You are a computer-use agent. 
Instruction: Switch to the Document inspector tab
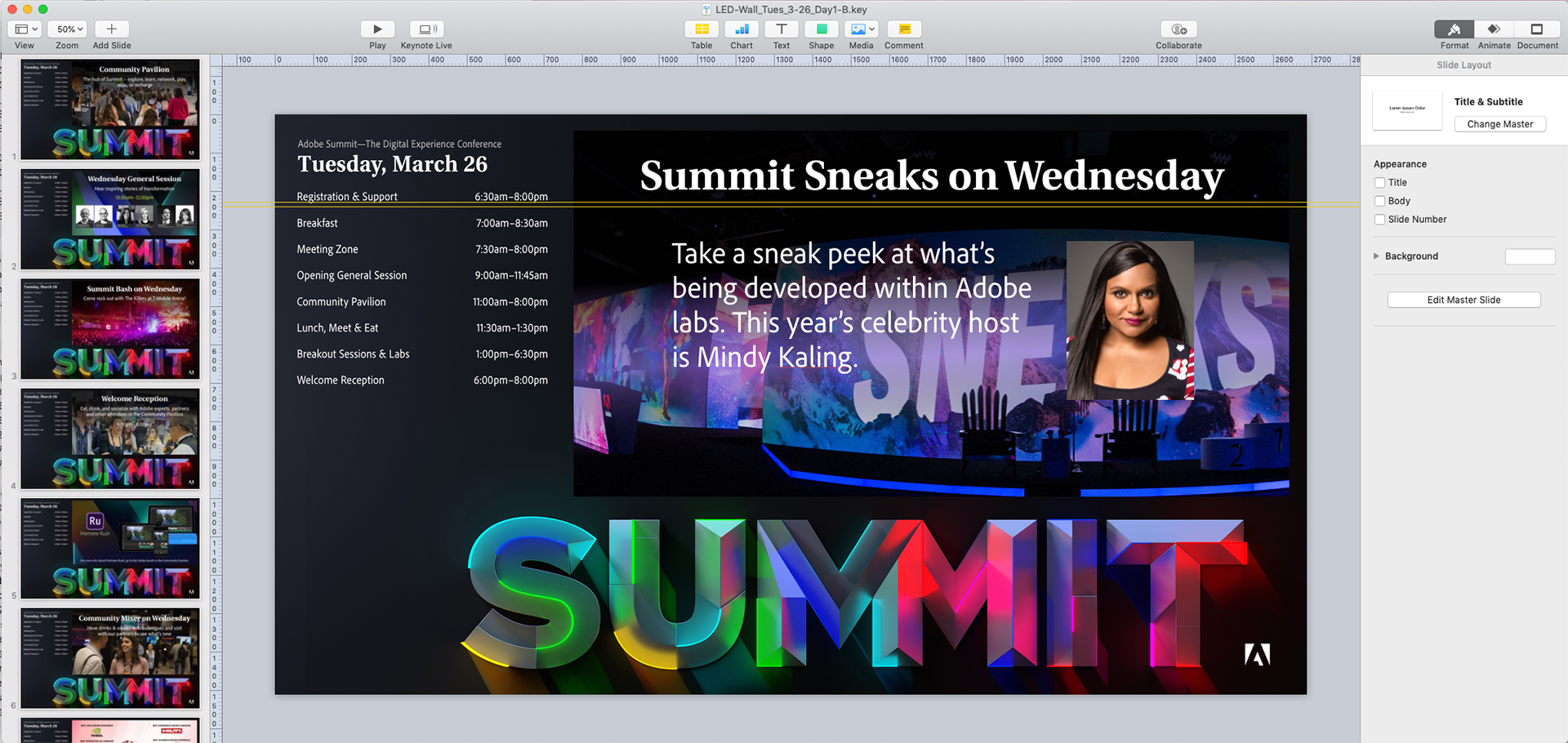tap(1537, 29)
